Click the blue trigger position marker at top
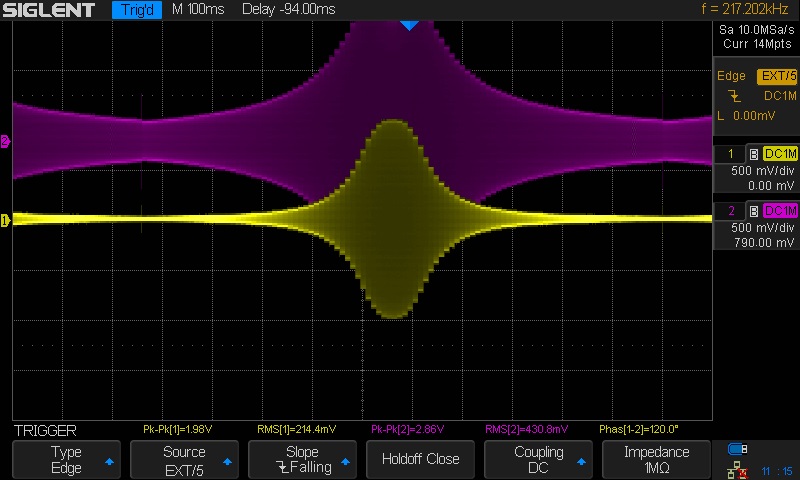Image resolution: width=800 pixels, height=480 pixels. [408, 24]
